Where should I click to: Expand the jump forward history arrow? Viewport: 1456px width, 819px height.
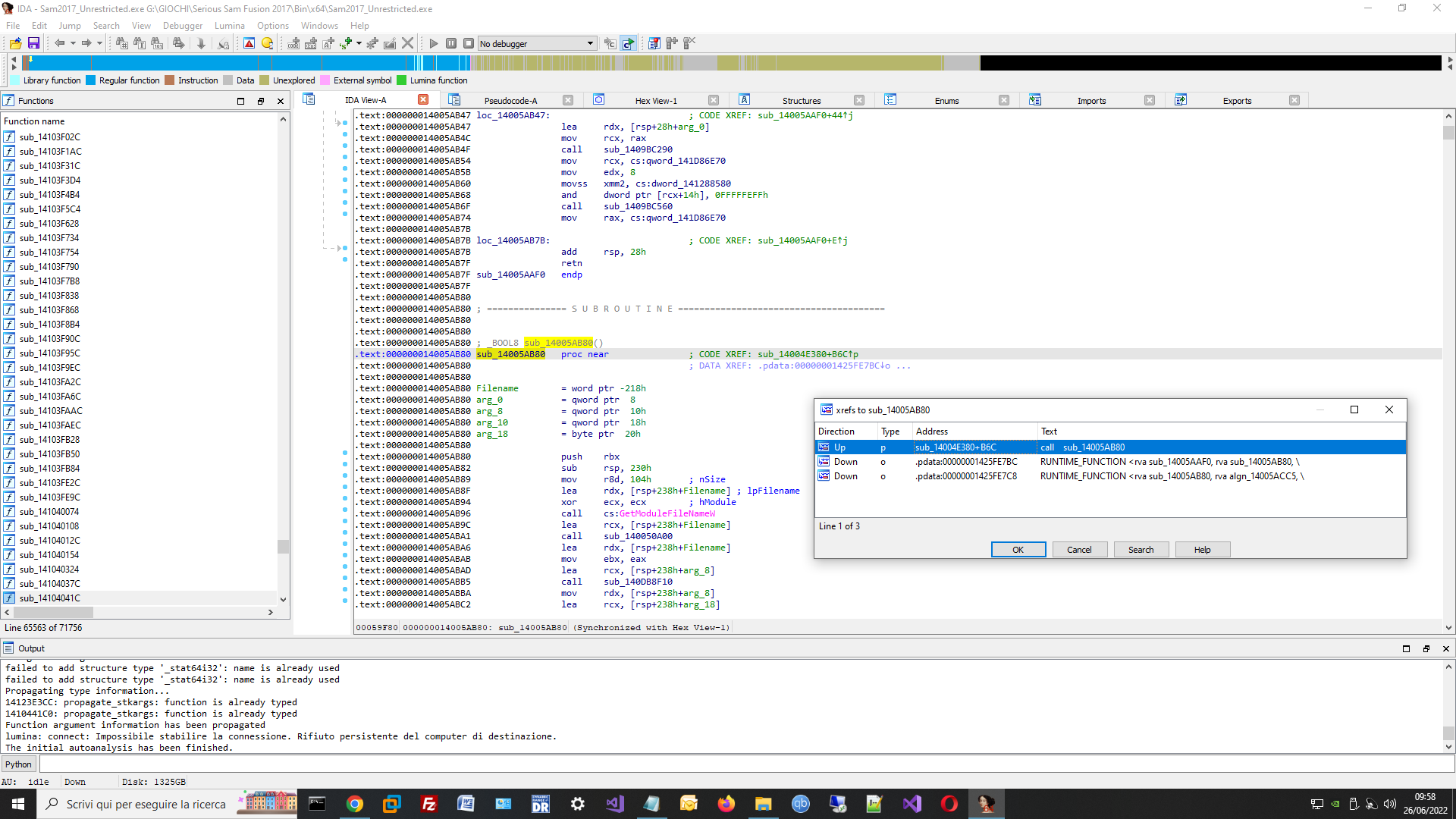click(99, 43)
